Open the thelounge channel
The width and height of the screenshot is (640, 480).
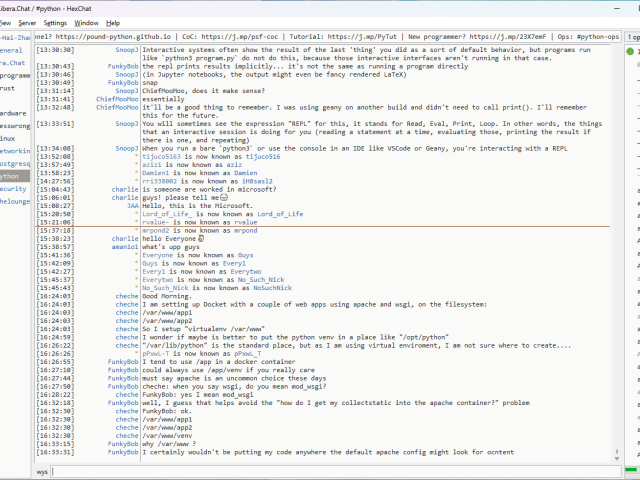pyautogui.click(x=14, y=201)
